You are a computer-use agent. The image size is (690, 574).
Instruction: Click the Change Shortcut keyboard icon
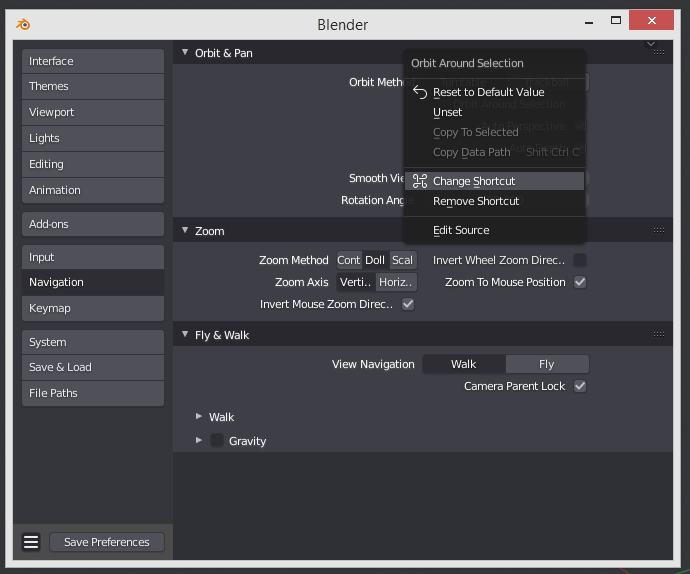tap(420, 181)
